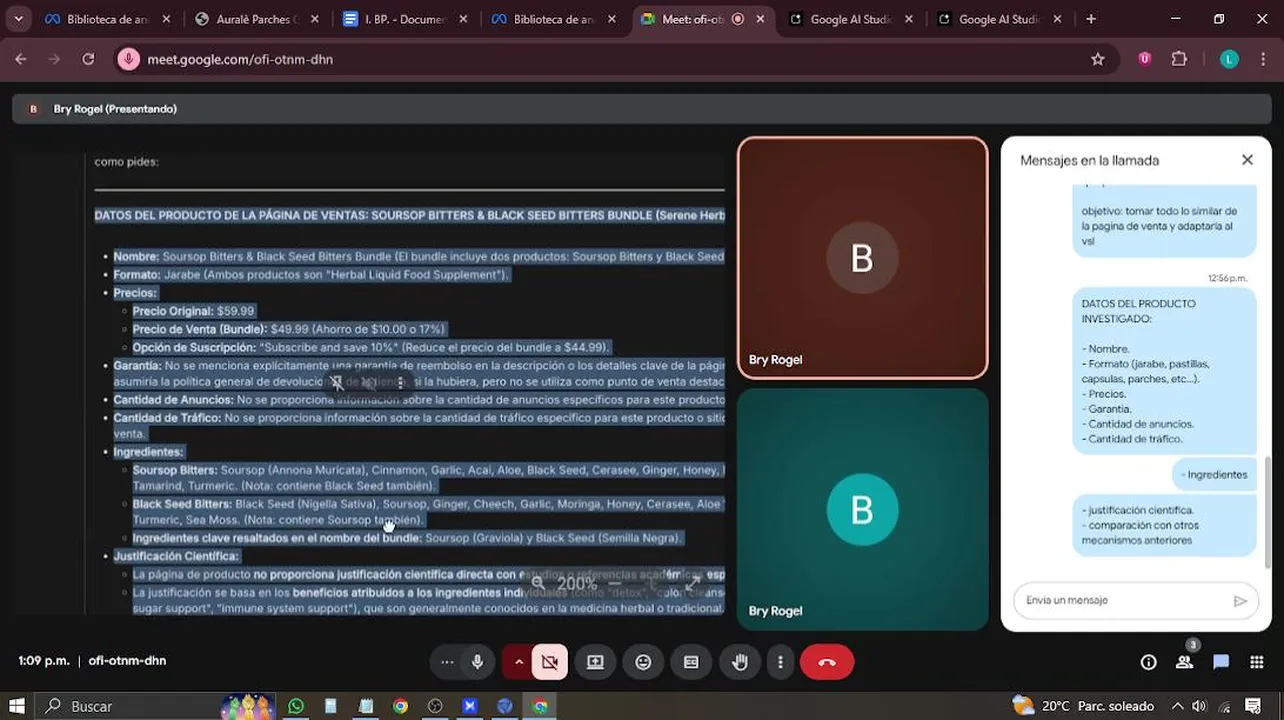1284x720 pixels.
Task: Toggle the chat panel icon
Action: (x=1220, y=662)
